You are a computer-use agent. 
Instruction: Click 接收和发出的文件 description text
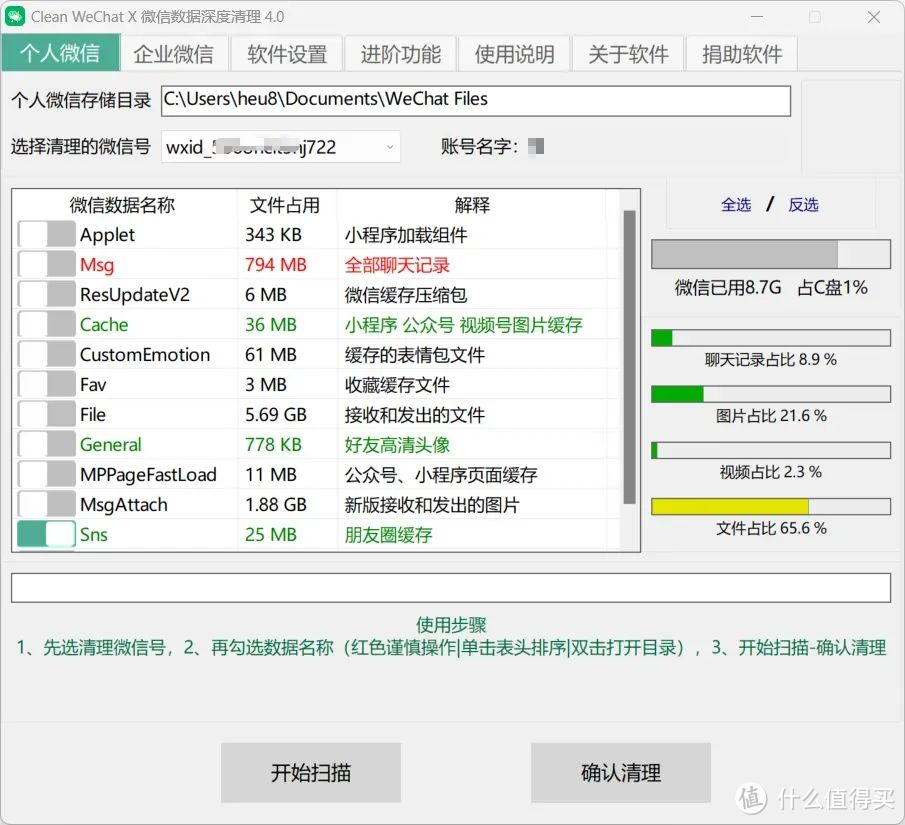coord(414,415)
